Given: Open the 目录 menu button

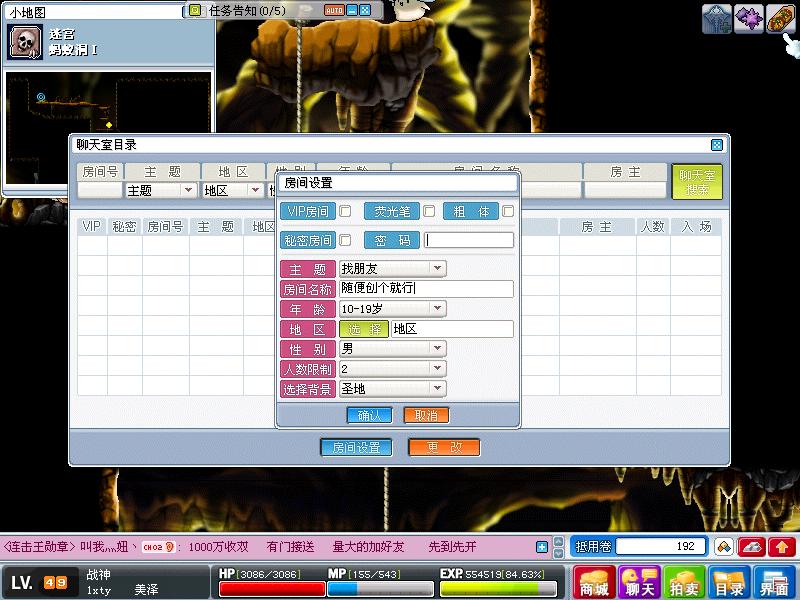Looking at the screenshot, I should pyautogui.click(x=729, y=582).
